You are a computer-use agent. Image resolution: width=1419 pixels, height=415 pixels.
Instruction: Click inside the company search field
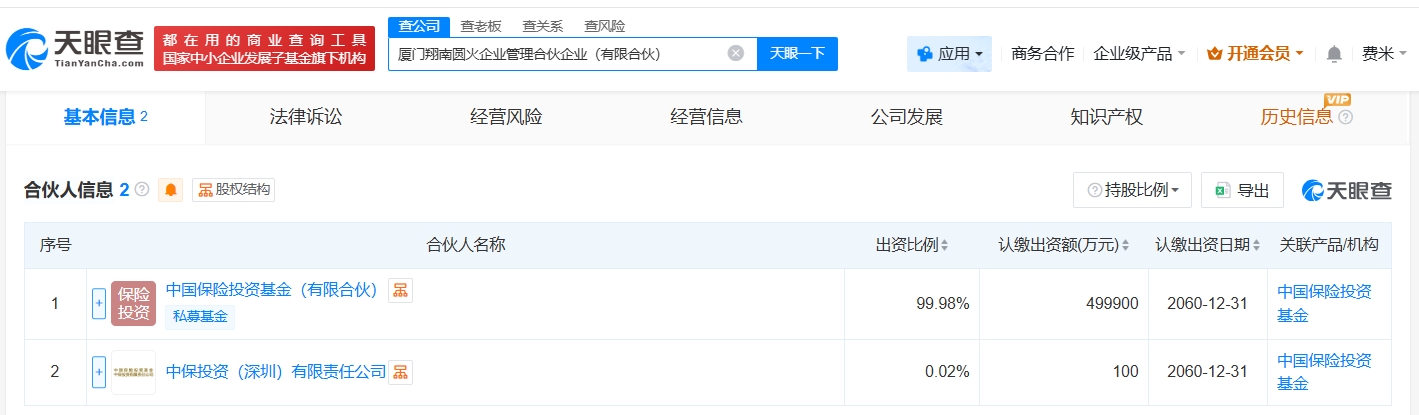(555, 54)
